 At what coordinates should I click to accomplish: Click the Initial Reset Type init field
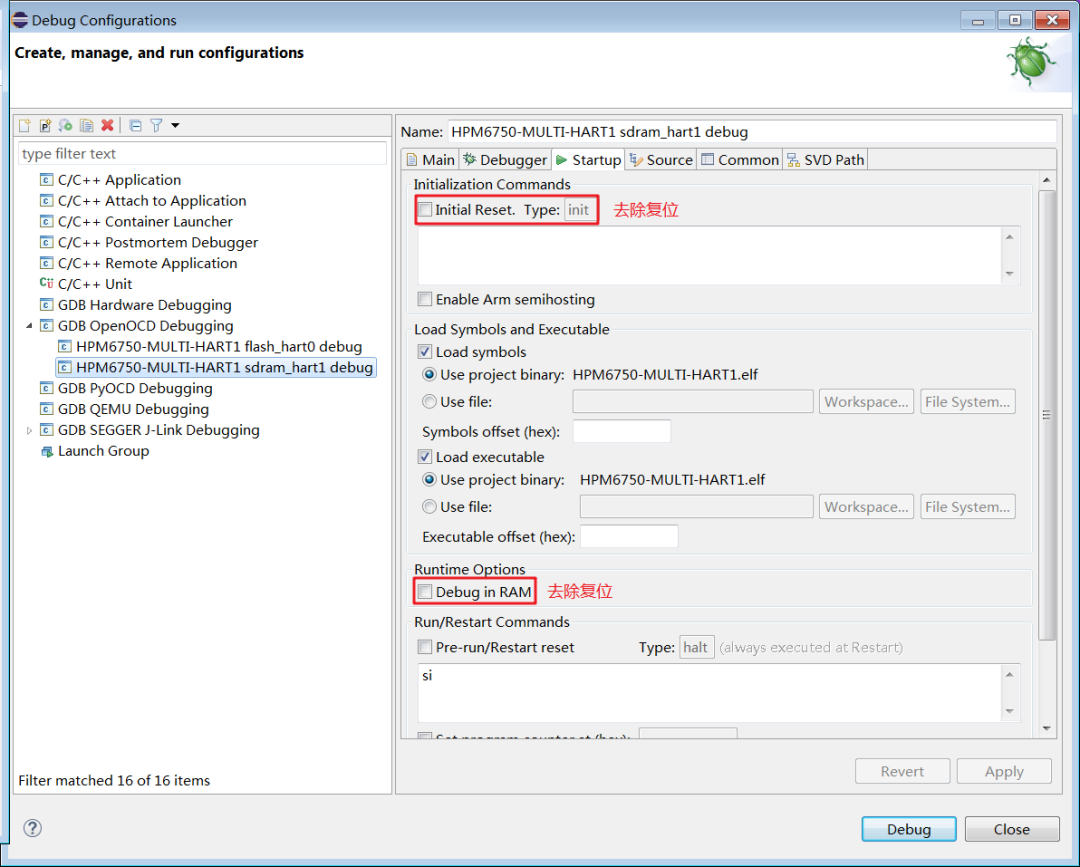click(x=579, y=209)
